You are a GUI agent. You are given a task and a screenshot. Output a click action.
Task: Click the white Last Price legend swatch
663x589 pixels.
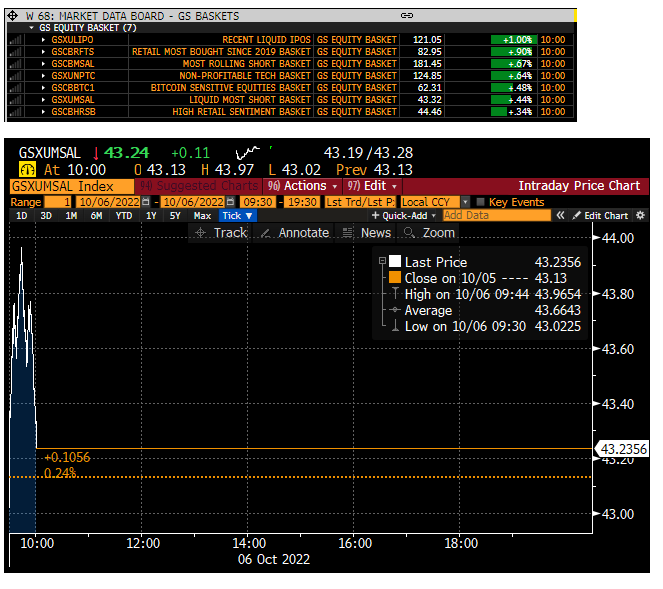[x=395, y=261]
